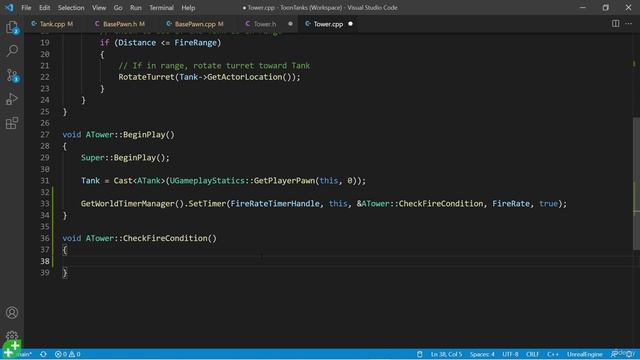This screenshot has width=640, height=360.
Task: Click UGameplayStatics on line 31
Action: pyautogui.click(x=207, y=180)
